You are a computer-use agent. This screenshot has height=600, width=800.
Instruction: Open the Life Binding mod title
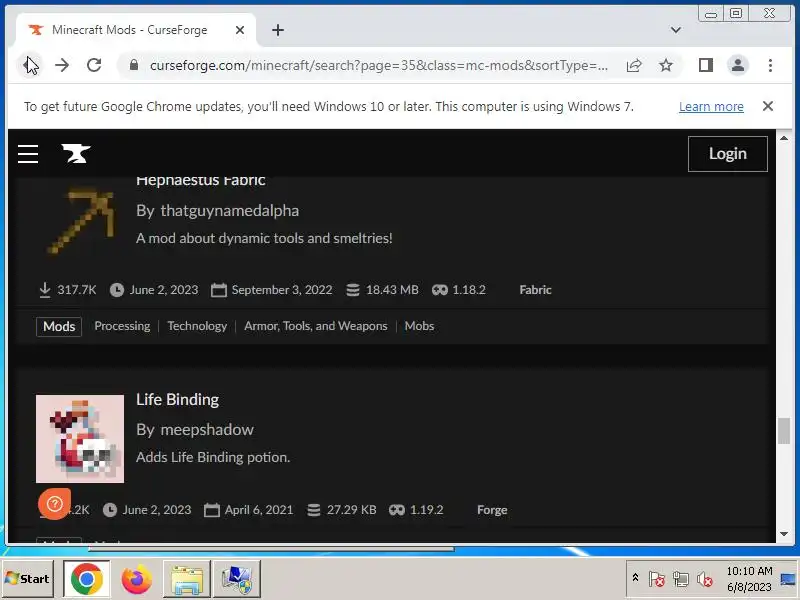click(x=178, y=399)
